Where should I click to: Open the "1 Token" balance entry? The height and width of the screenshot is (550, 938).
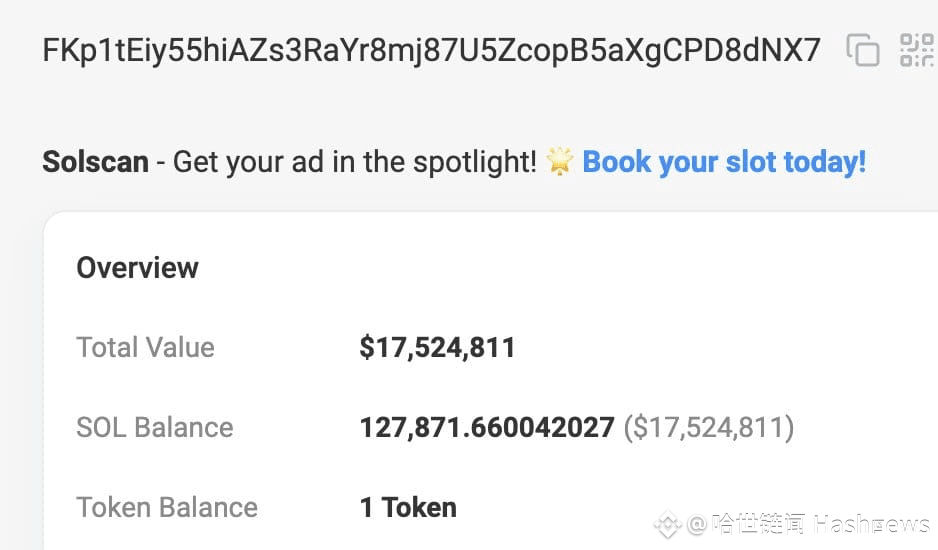(408, 508)
